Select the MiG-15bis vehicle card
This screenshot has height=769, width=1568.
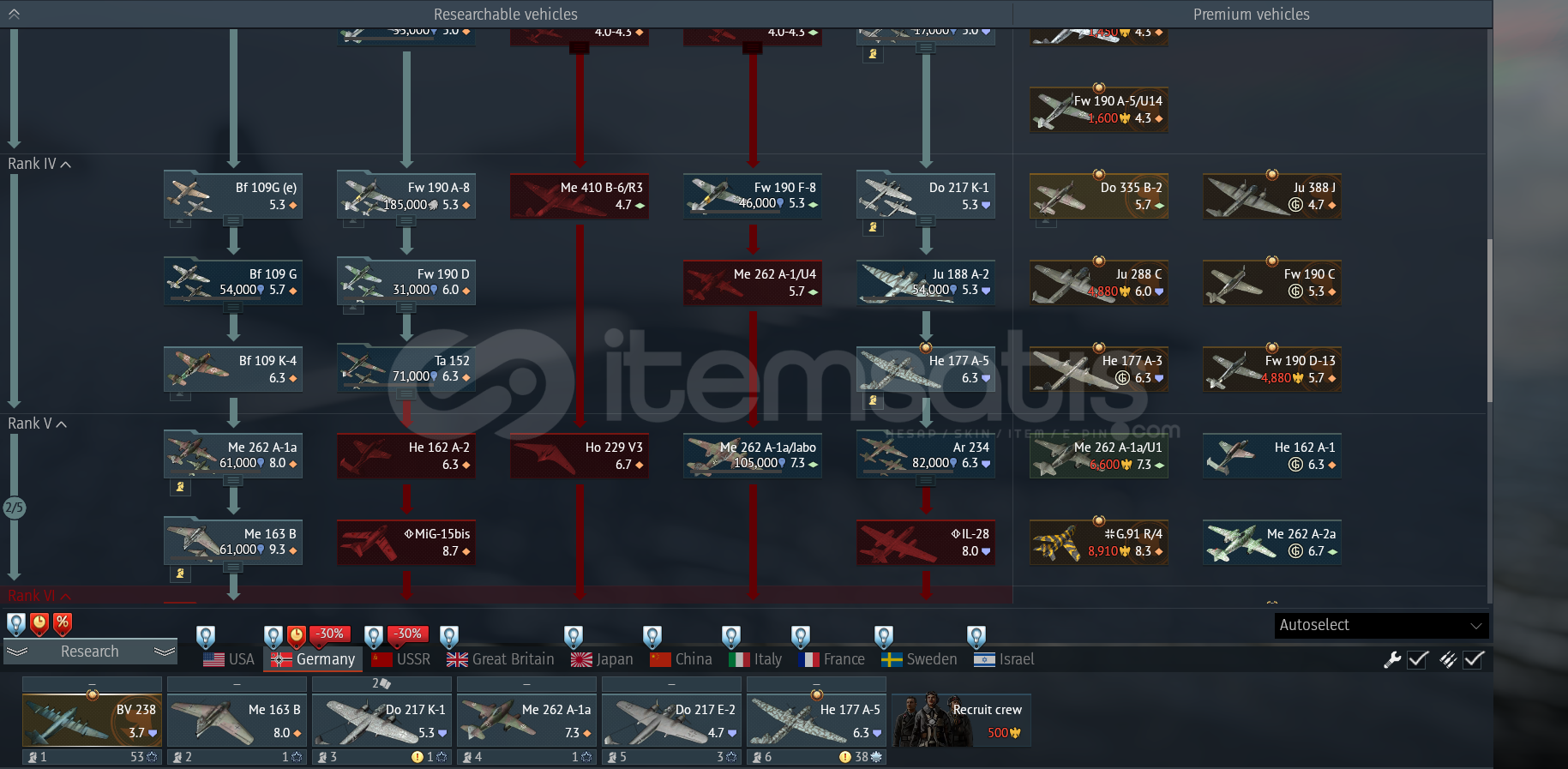(x=406, y=542)
